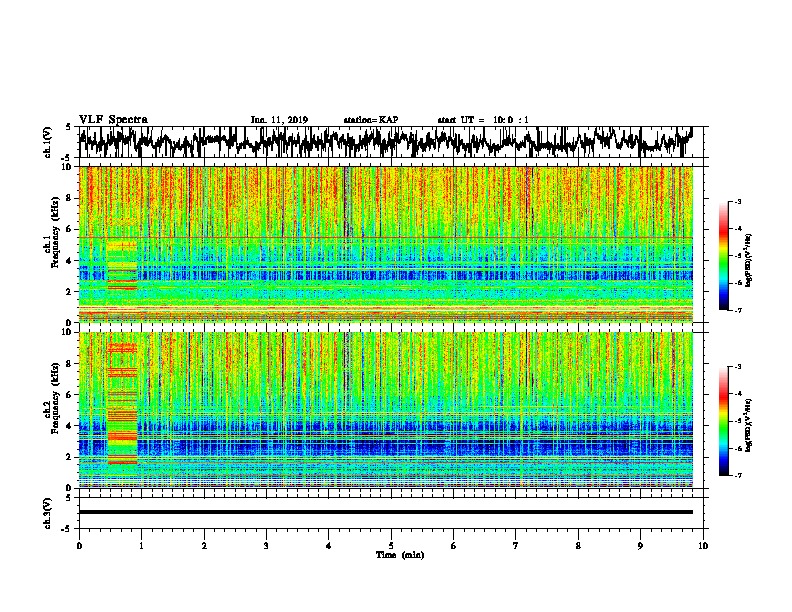Click the "-5" tick on ch.3(V) axis
This screenshot has width=792, height=612.
point(67,529)
